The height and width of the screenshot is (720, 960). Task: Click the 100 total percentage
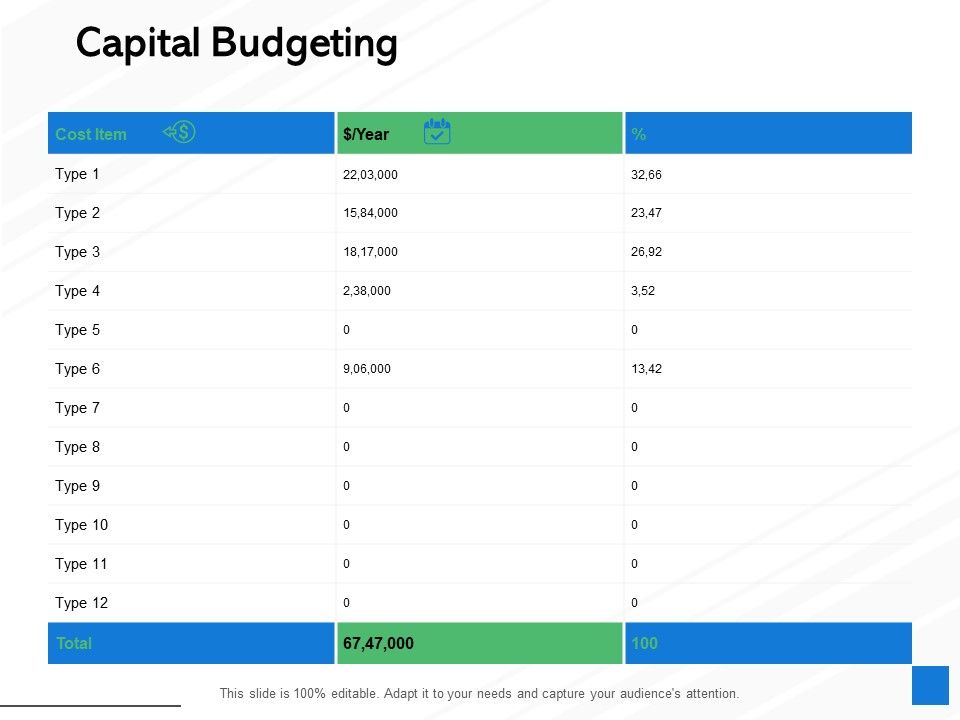[x=644, y=643]
